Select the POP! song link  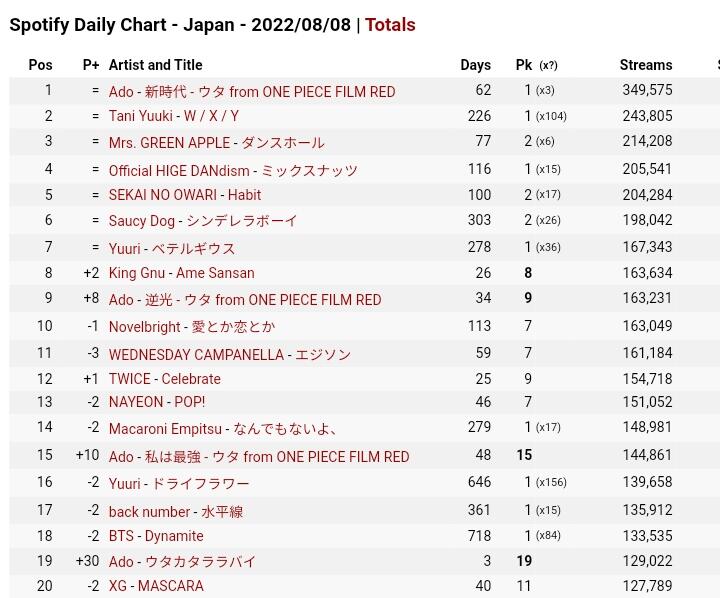[190, 402]
